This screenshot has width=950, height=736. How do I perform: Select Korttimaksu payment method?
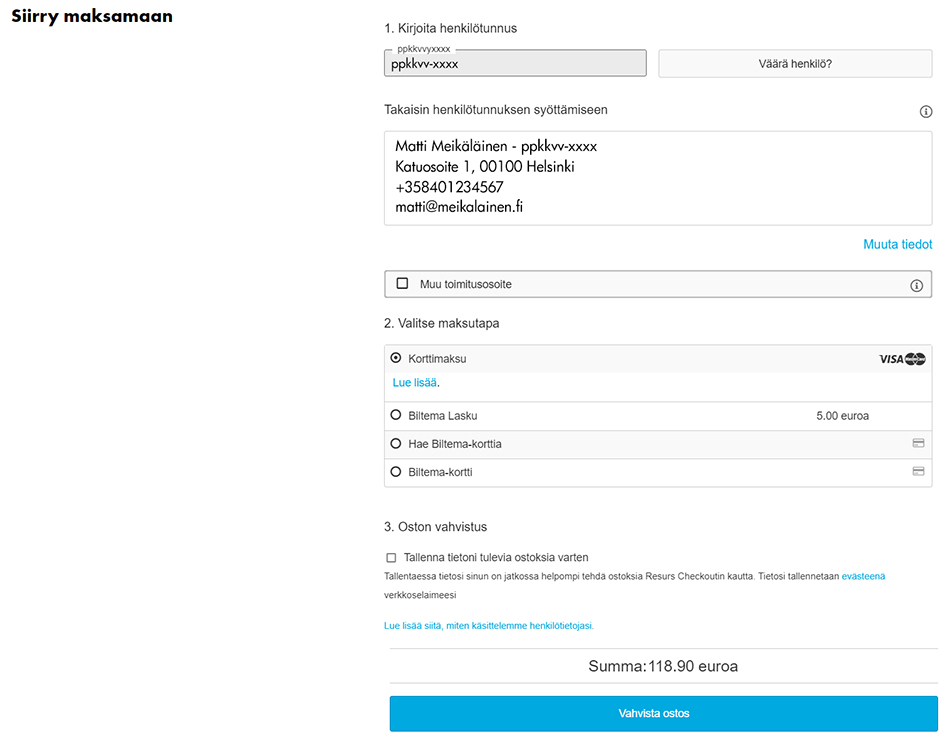(x=396, y=358)
